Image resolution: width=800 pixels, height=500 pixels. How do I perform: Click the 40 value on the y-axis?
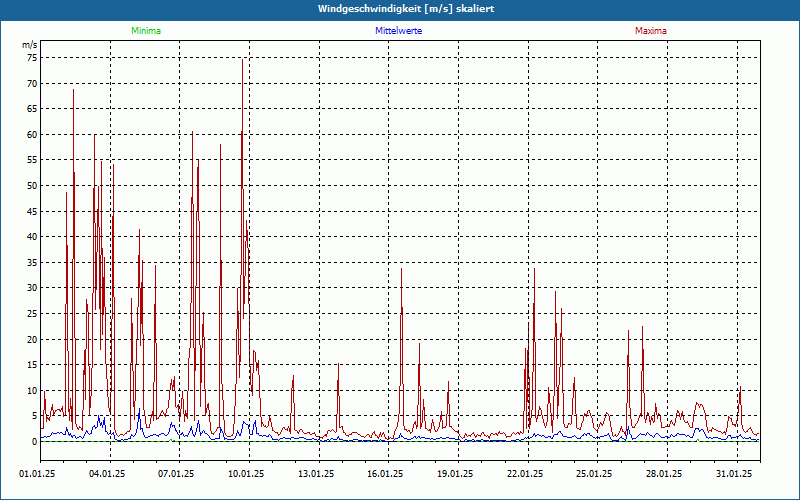(x=32, y=237)
